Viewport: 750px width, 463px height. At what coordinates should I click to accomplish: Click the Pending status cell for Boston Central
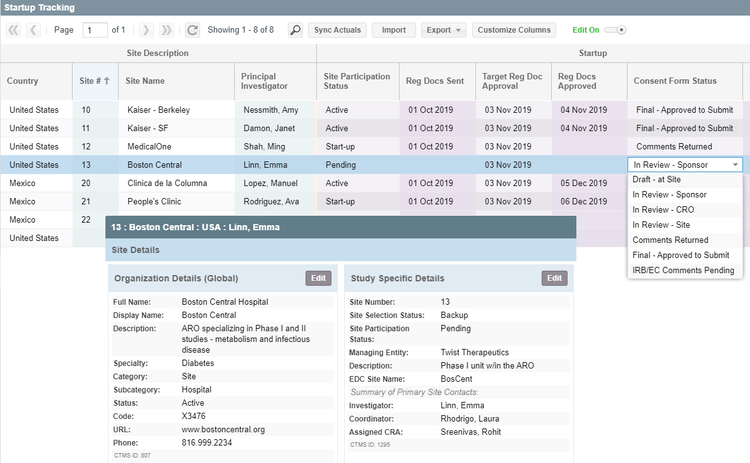click(358, 165)
